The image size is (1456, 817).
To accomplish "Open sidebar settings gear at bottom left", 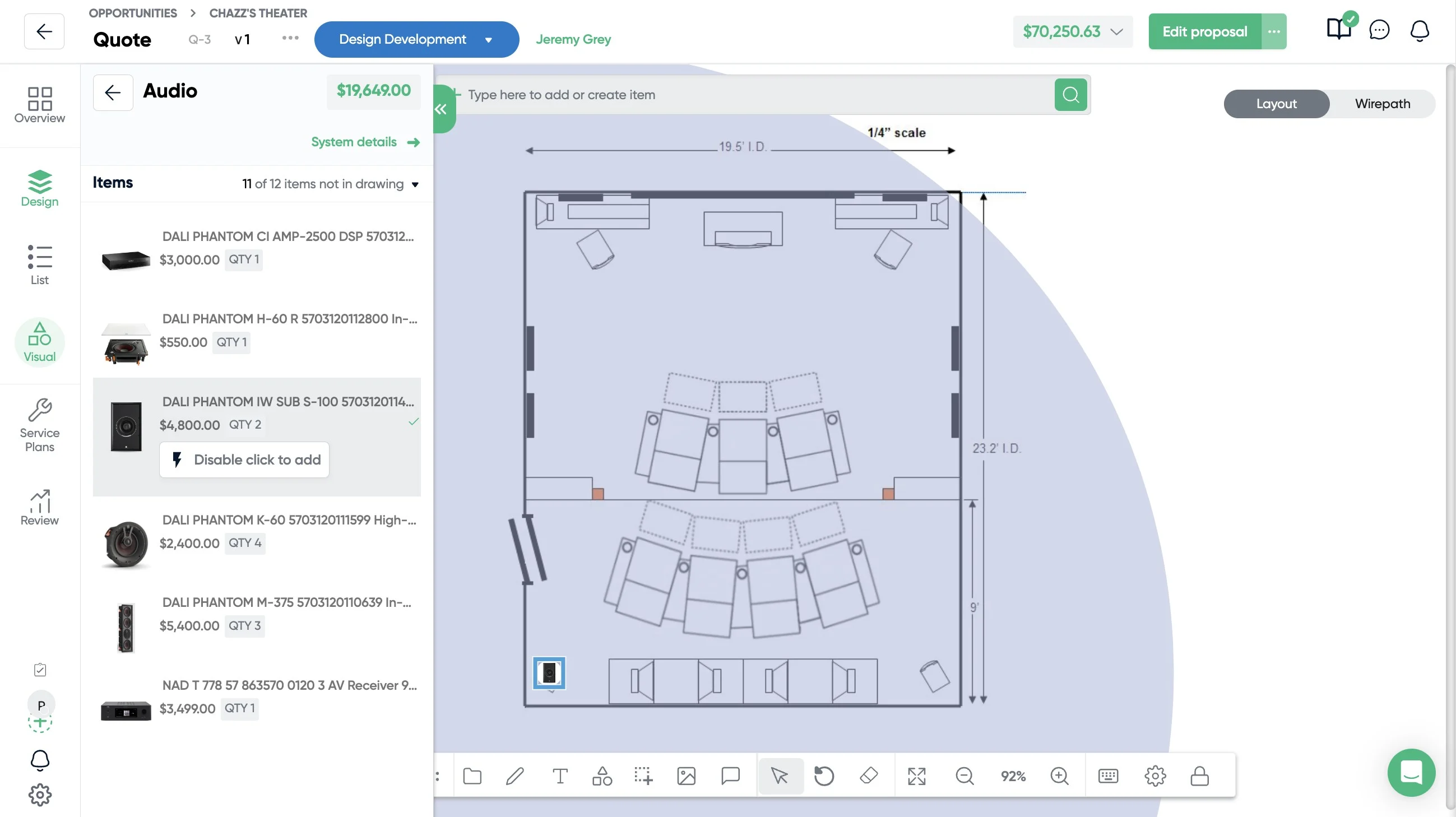I will click(x=40, y=795).
